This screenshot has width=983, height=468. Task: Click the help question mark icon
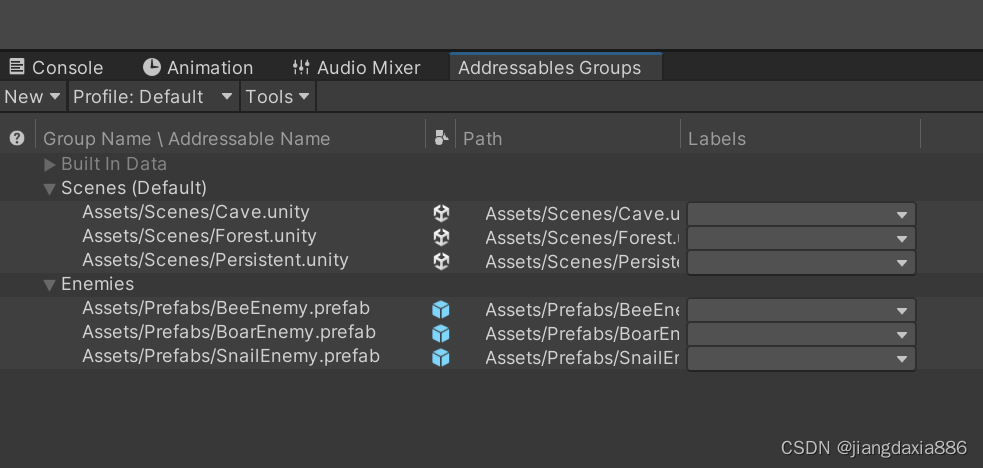17,138
